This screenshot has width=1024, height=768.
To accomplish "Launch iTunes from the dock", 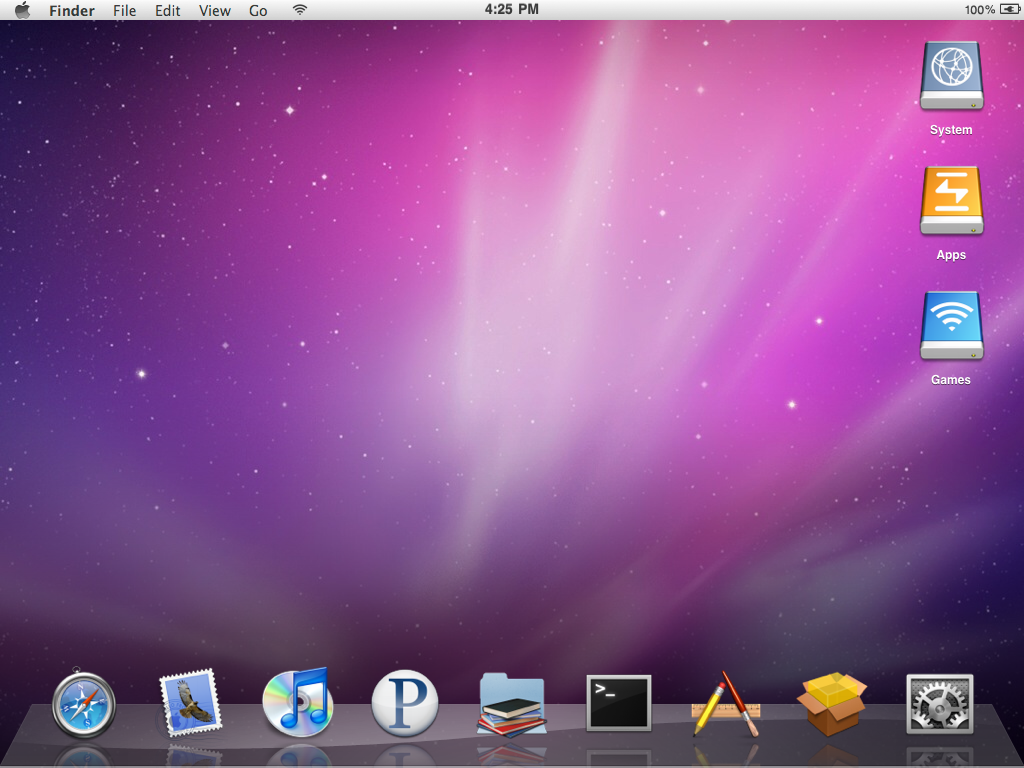I will pyautogui.click(x=298, y=702).
